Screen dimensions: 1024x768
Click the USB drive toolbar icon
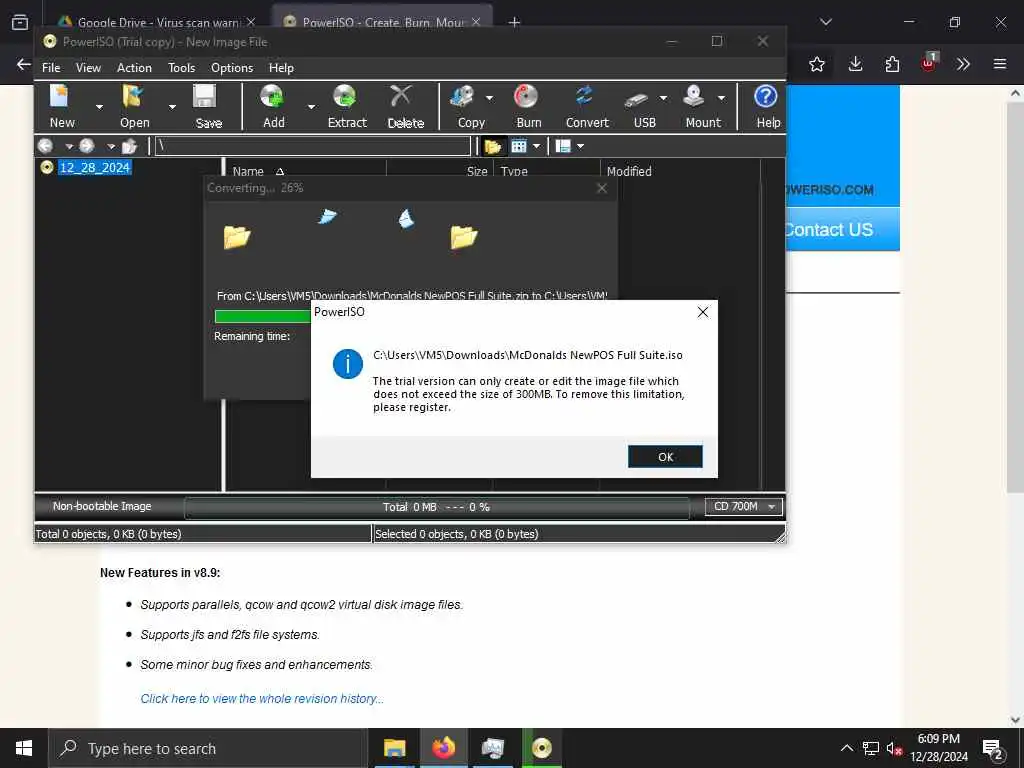[x=636, y=99]
